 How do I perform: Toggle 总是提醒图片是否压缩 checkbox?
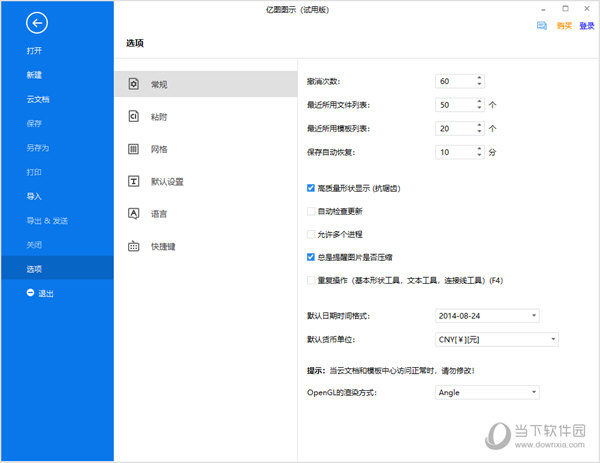(311, 257)
